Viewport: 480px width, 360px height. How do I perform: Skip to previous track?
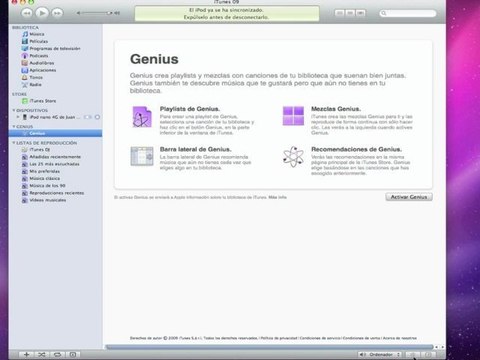[27, 13]
